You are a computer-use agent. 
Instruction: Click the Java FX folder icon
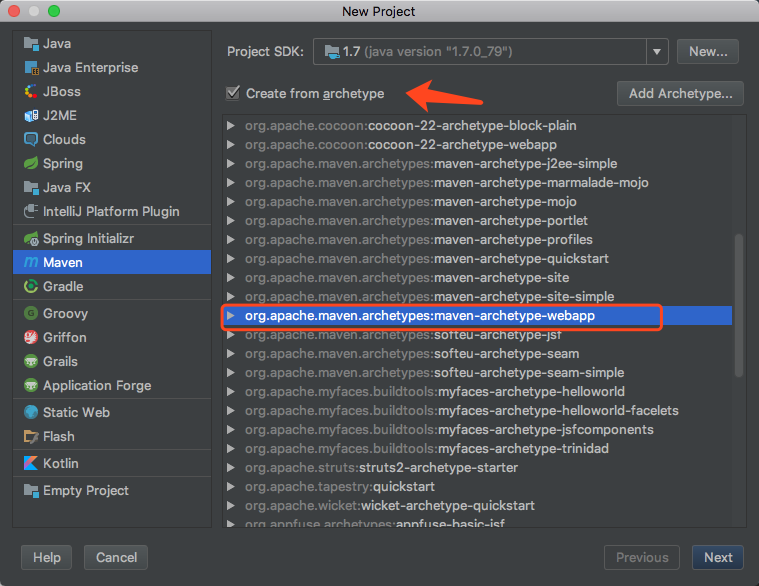point(30,188)
